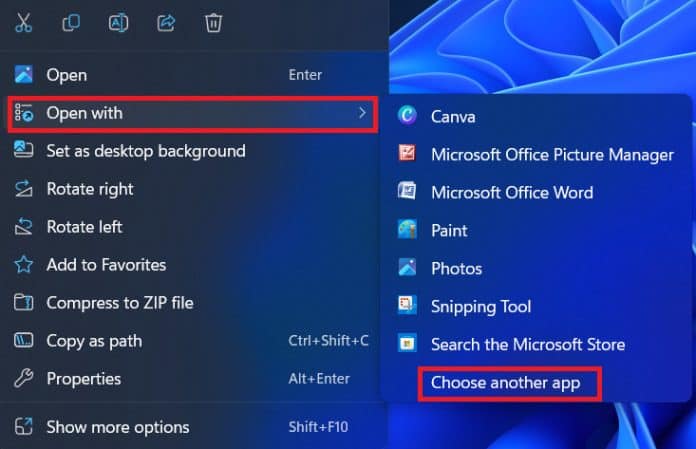Click Open in the context menu
This screenshot has height=449, width=696.
pos(66,75)
